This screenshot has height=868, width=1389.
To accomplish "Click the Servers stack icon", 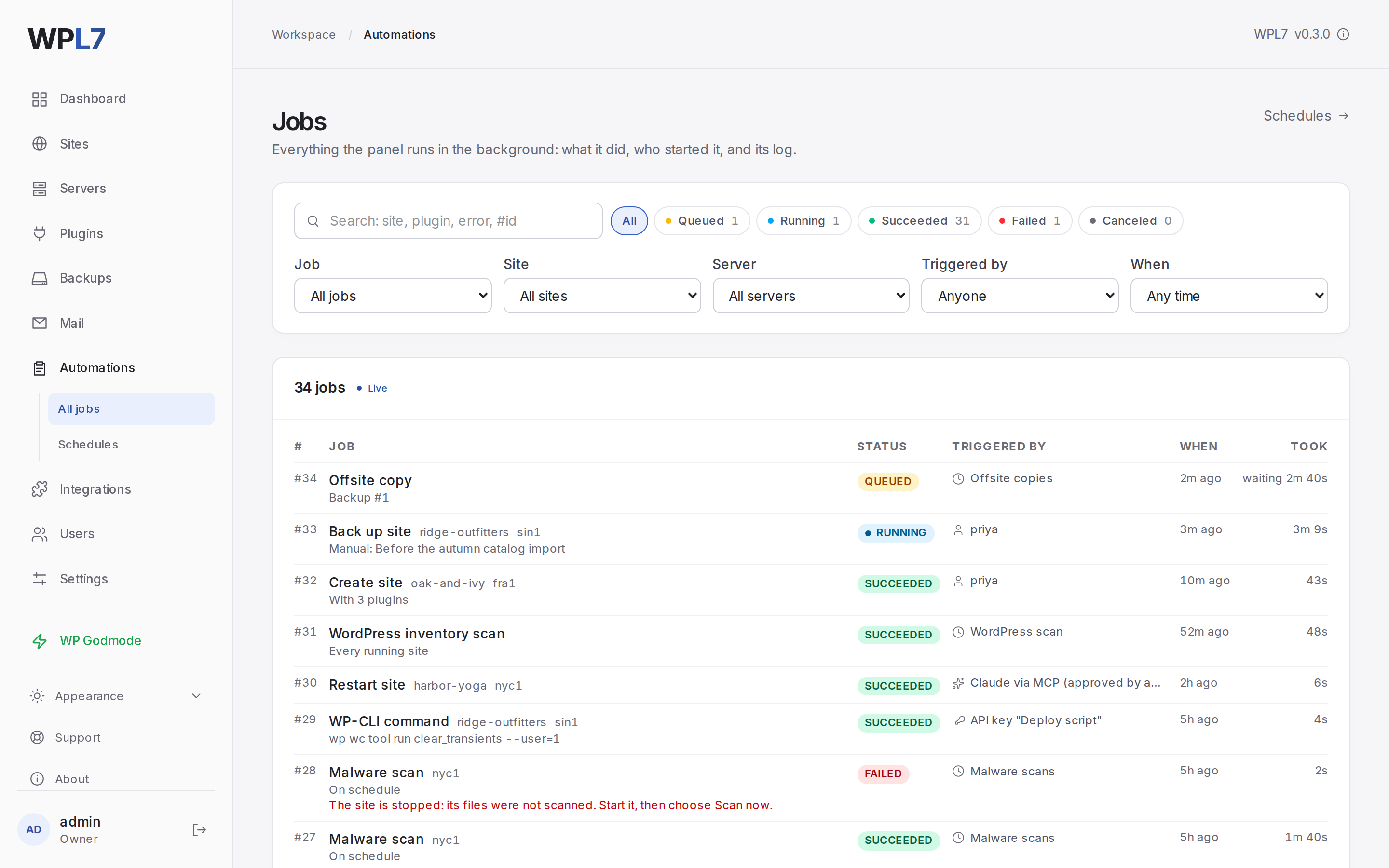I will 39,188.
